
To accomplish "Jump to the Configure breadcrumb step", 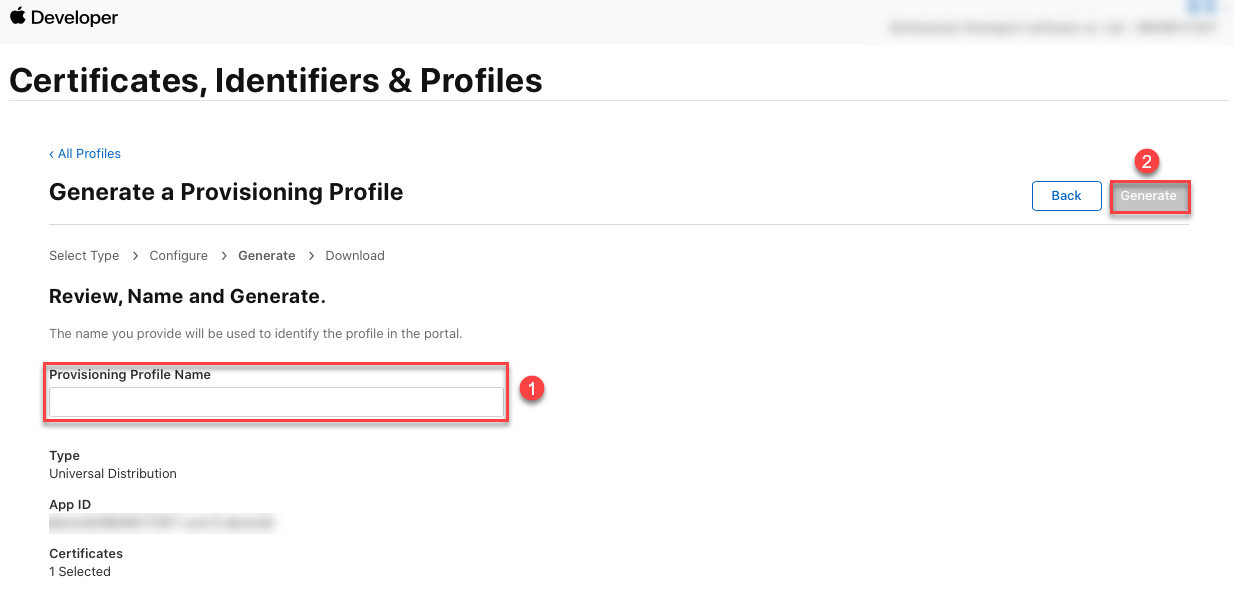I will pyautogui.click(x=179, y=256).
